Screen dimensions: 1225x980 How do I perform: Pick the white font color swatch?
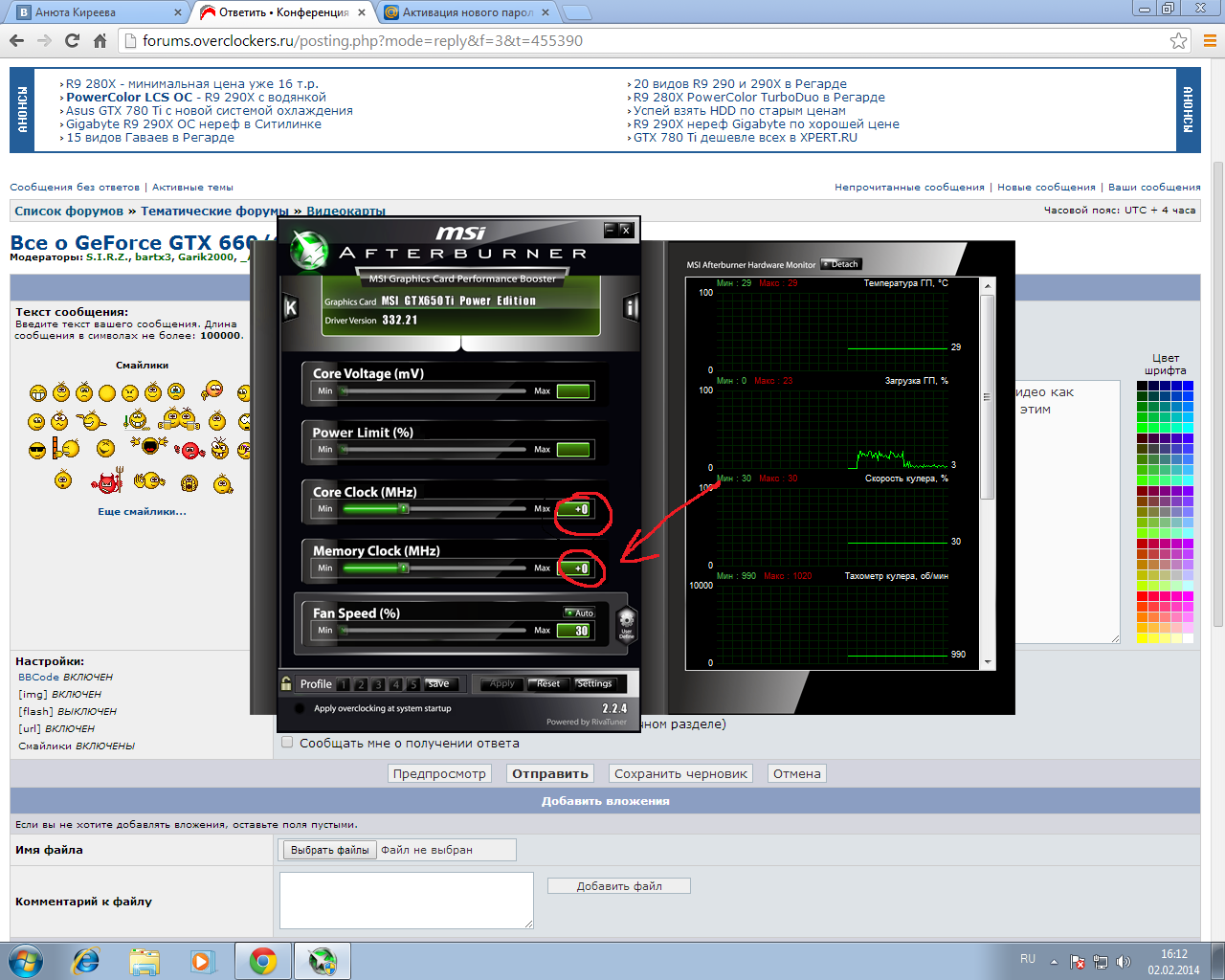point(1188,637)
